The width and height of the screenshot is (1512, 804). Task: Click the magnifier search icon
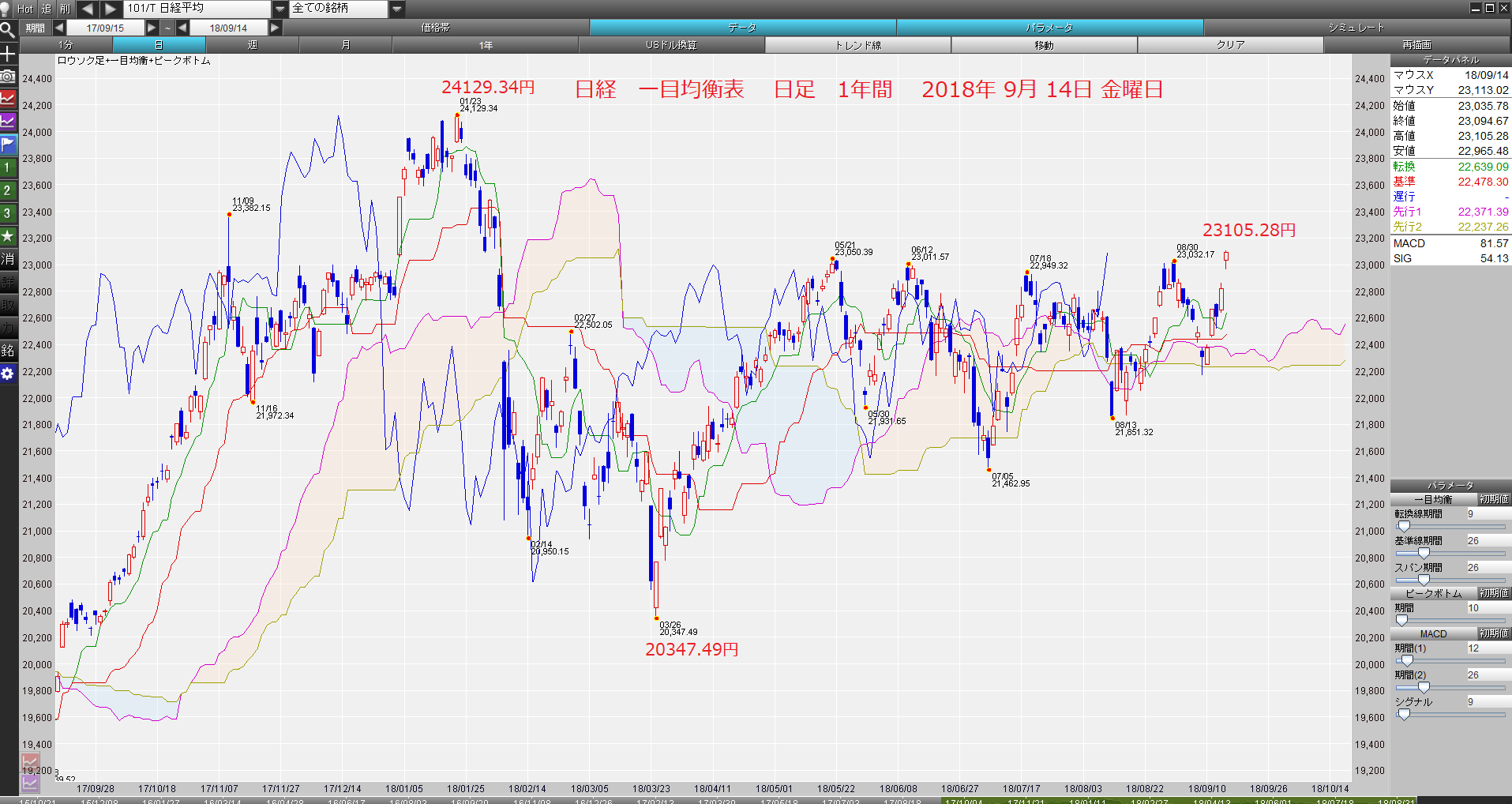(x=8, y=31)
